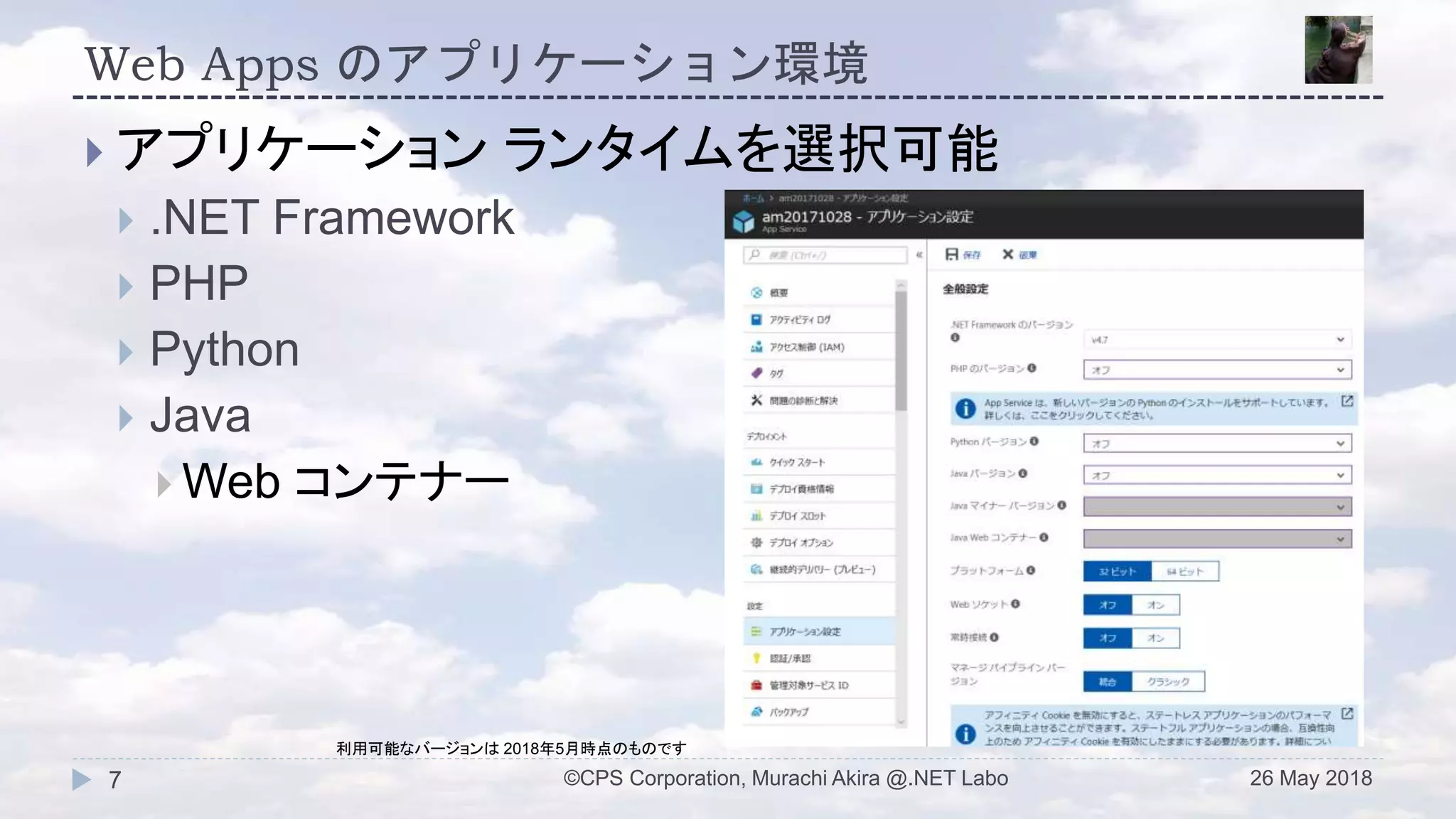This screenshot has width=1456, height=819.
Task: Open the PHP のバージョン dropdown
Action: coord(1217,370)
